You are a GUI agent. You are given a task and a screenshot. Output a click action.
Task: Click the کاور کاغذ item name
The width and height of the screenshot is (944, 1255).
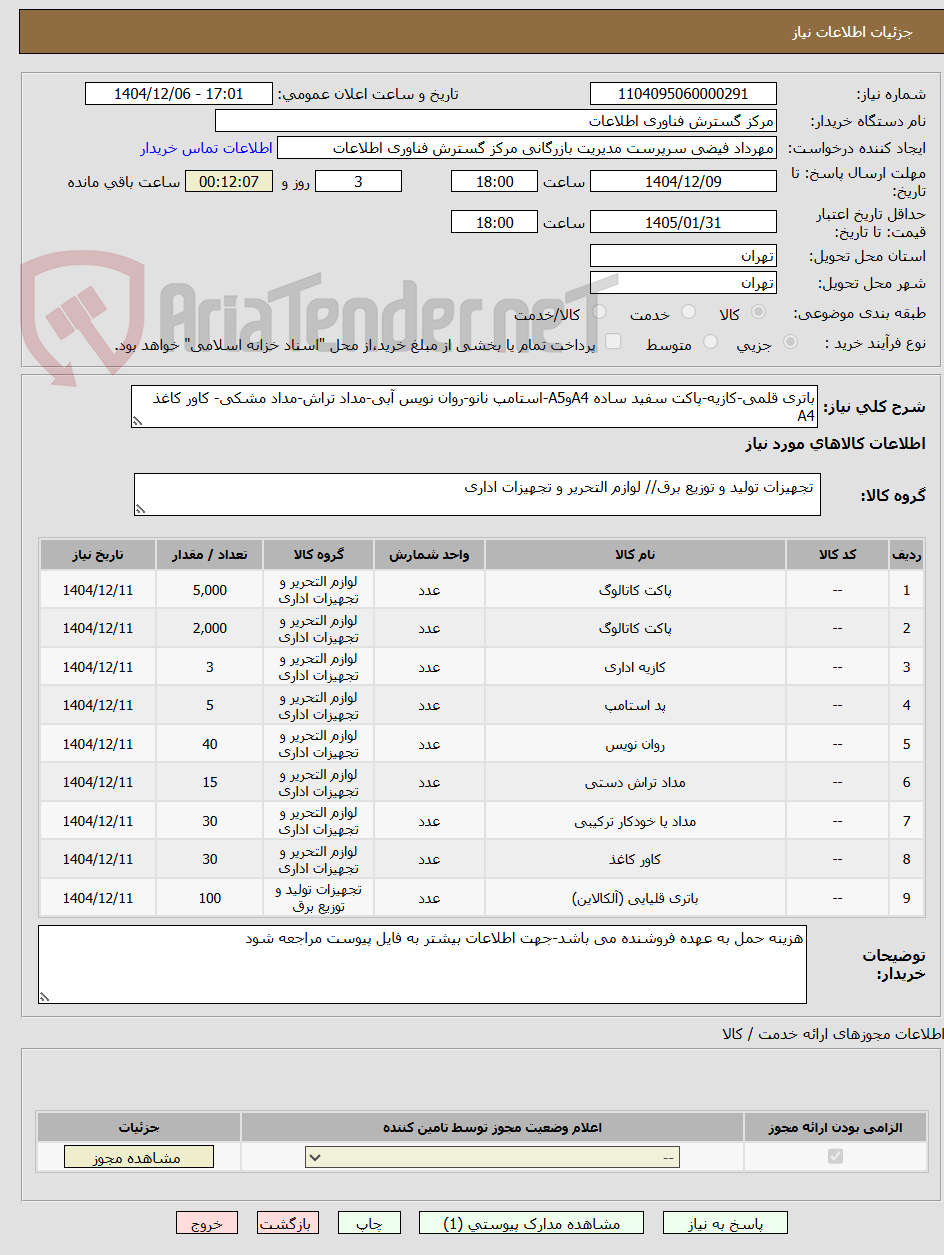(x=636, y=860)
